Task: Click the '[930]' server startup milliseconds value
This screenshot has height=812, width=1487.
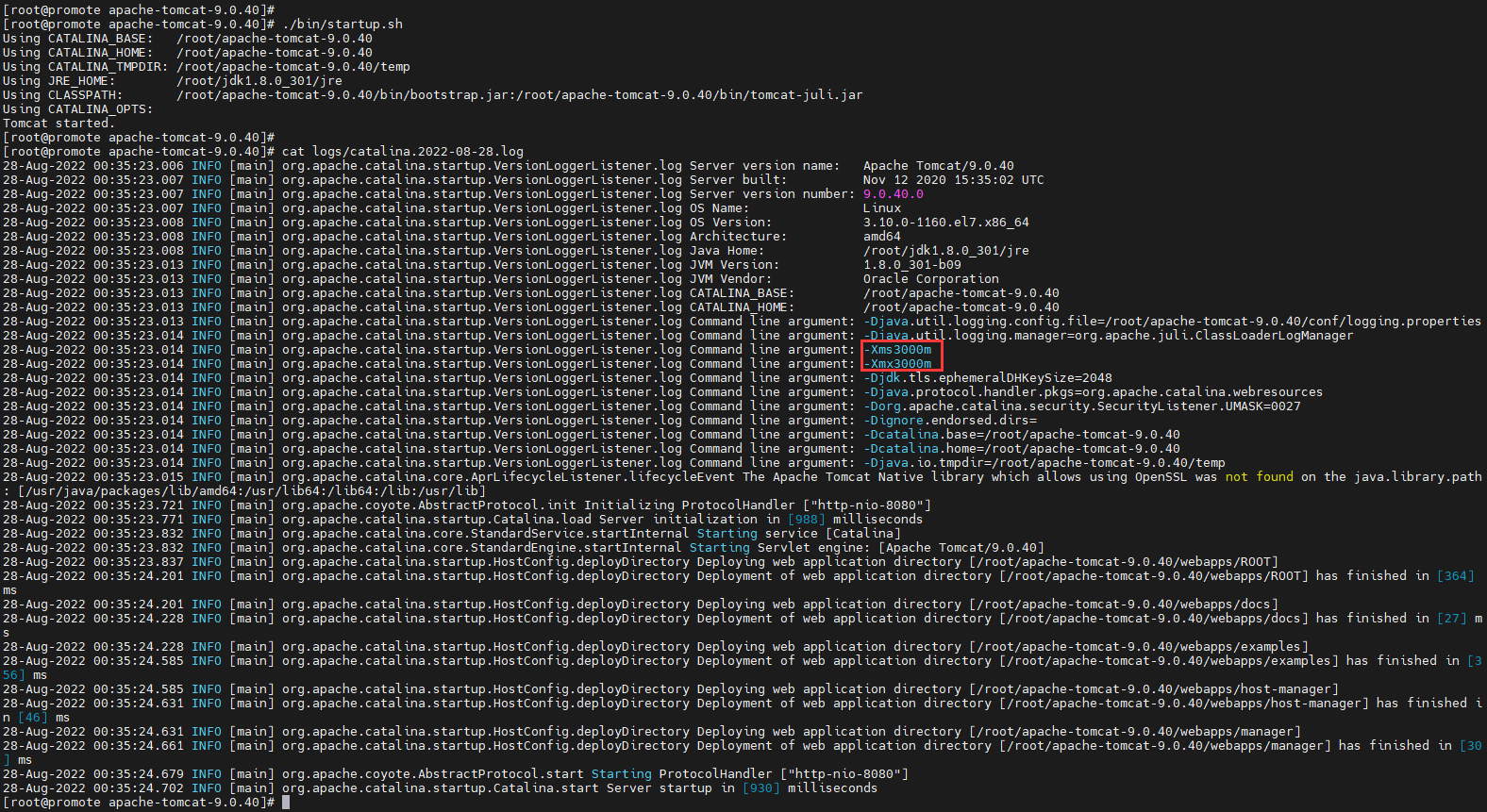Action: [x=761, y=787]
